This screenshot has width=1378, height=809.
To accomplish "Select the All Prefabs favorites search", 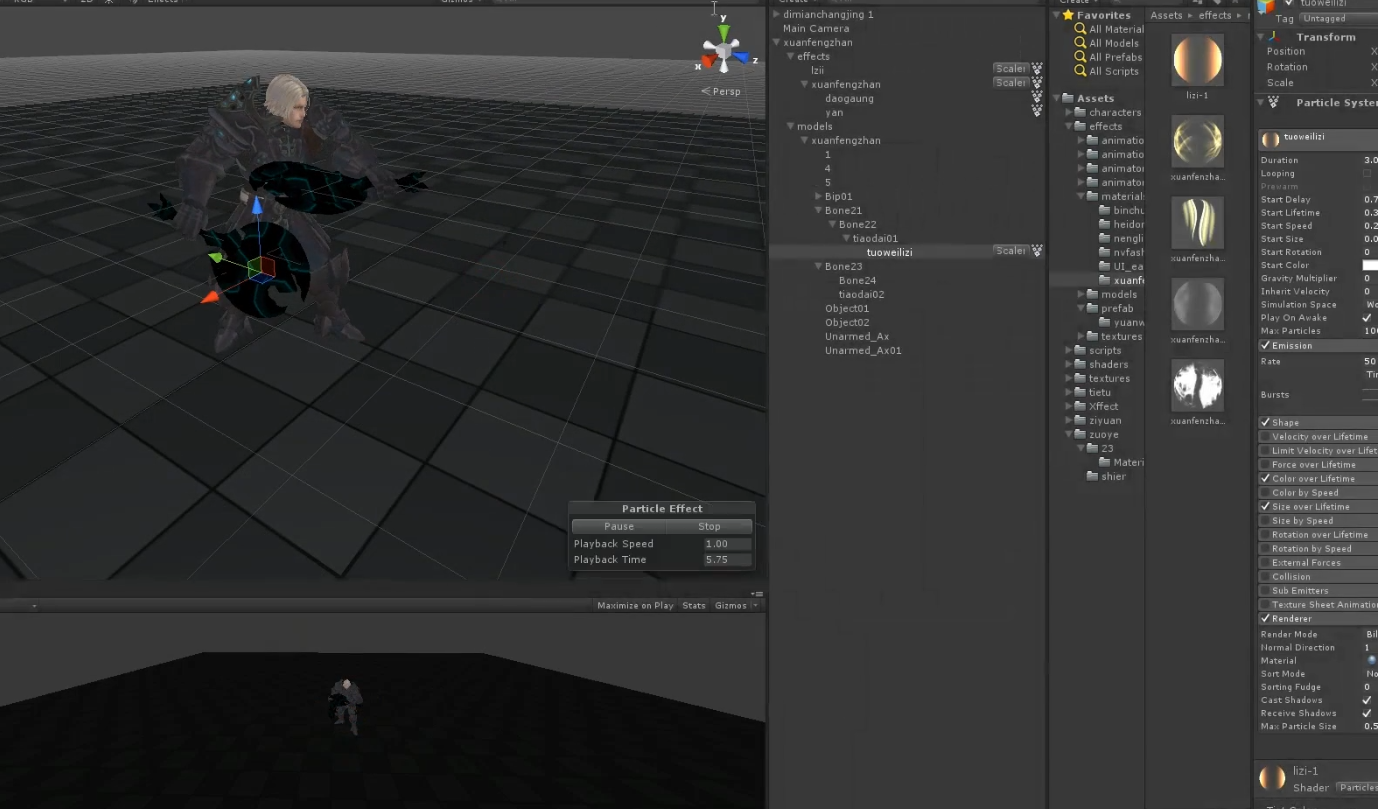I will 1109,57.
